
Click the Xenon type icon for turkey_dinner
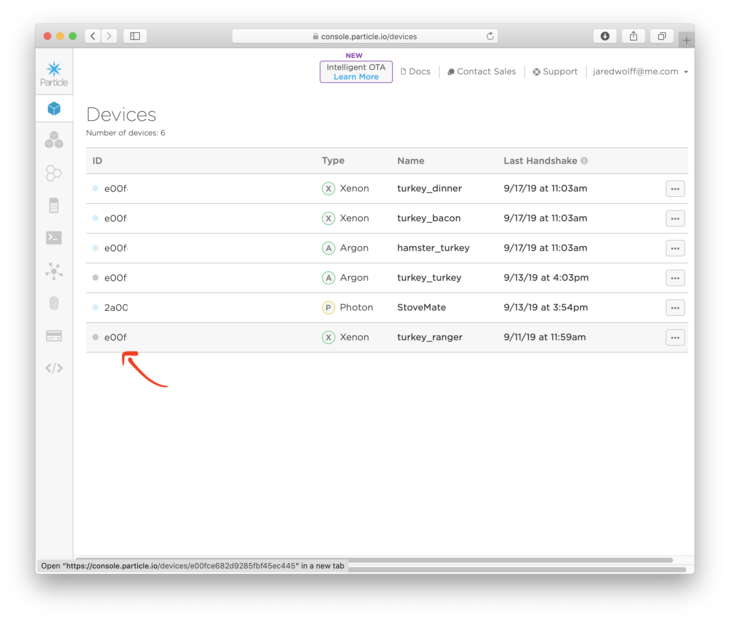pos(329,189)
